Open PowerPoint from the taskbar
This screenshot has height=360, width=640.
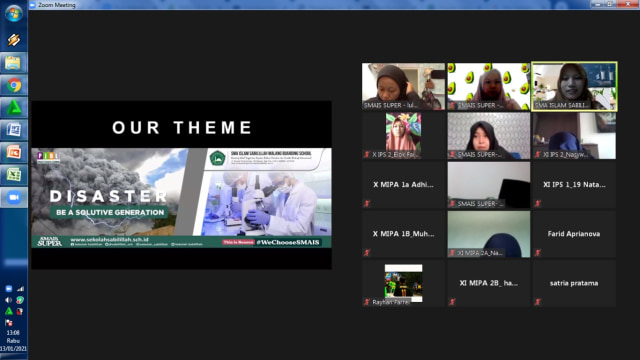13,153
